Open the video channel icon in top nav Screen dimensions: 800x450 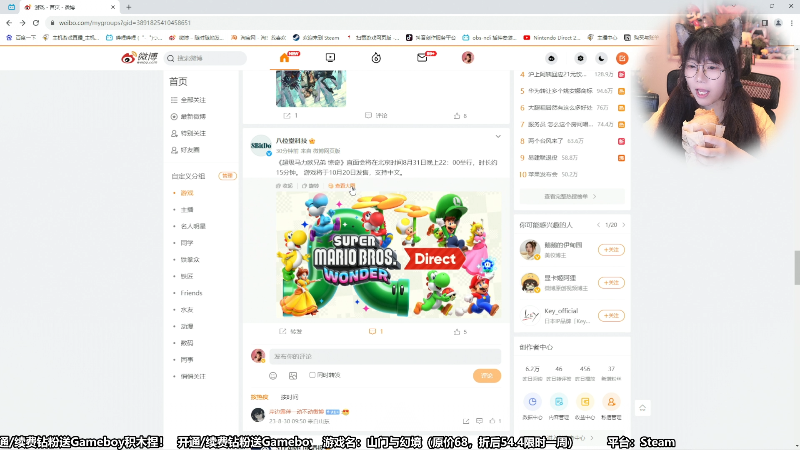click(x=330, y=58)
